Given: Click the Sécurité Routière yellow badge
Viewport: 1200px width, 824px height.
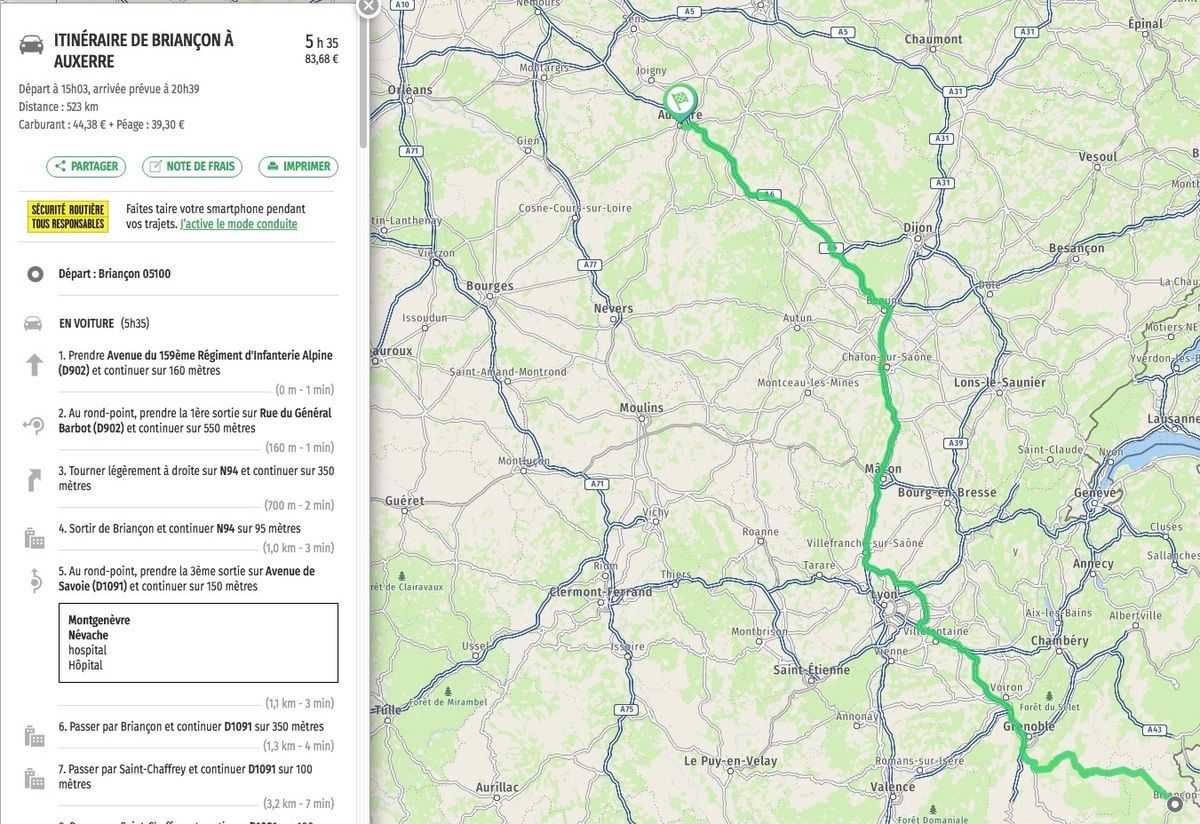Looking at the screenshot, I should [68, 217].
